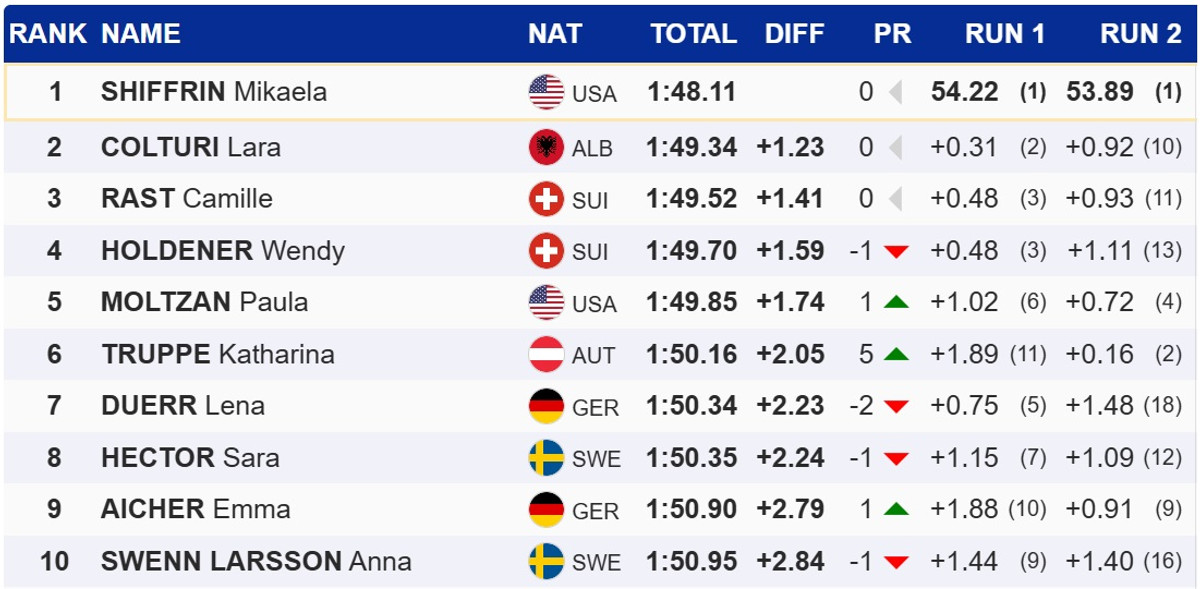The width and height of the screenshot is (1200, 589).
Task: Click Austria flag in Truppe row
Action: coord(546,355)
